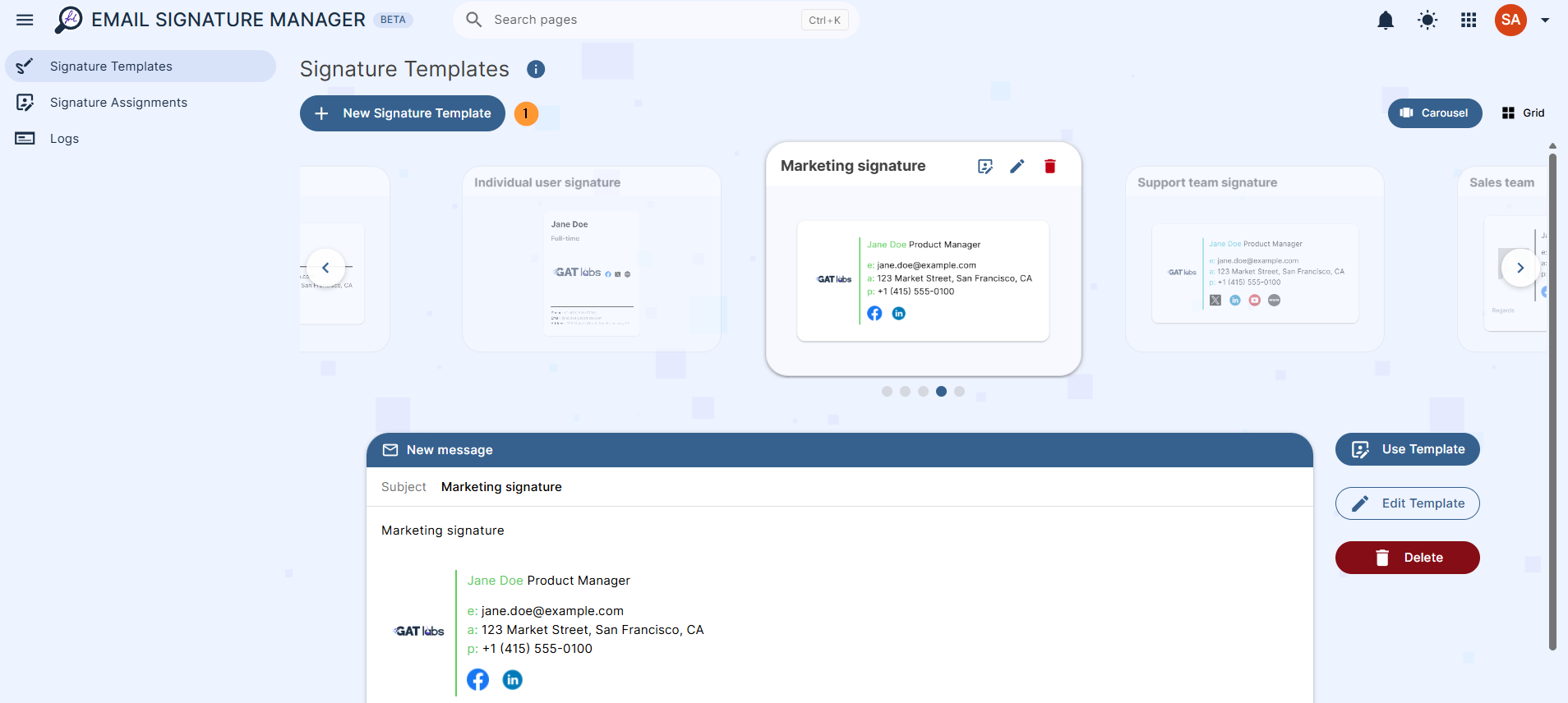The height and width of the screenshot is (703, 1568).
Task: Switch to Grid view
Action: [1524, 113]
